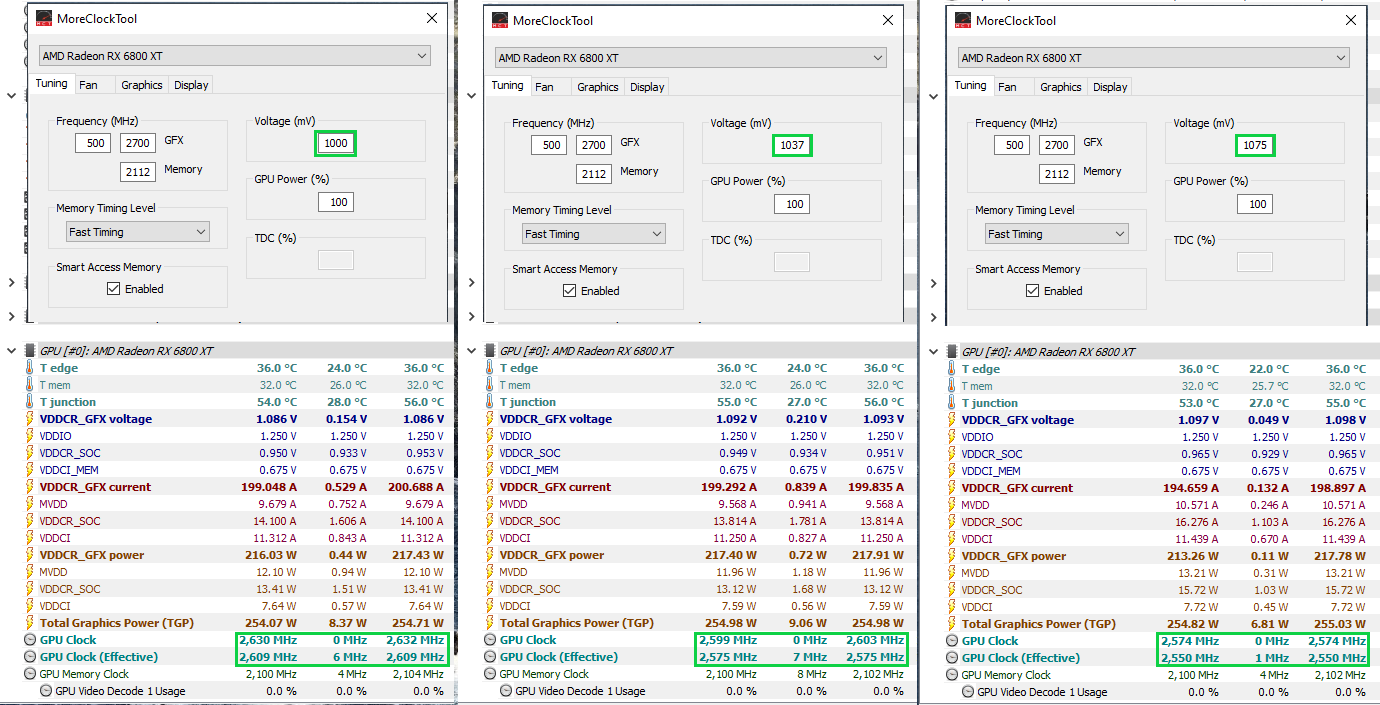Open Graphics tab in 1075 mV window
This screenshot has height=705, width=1380.
[x=1061, y=87]
